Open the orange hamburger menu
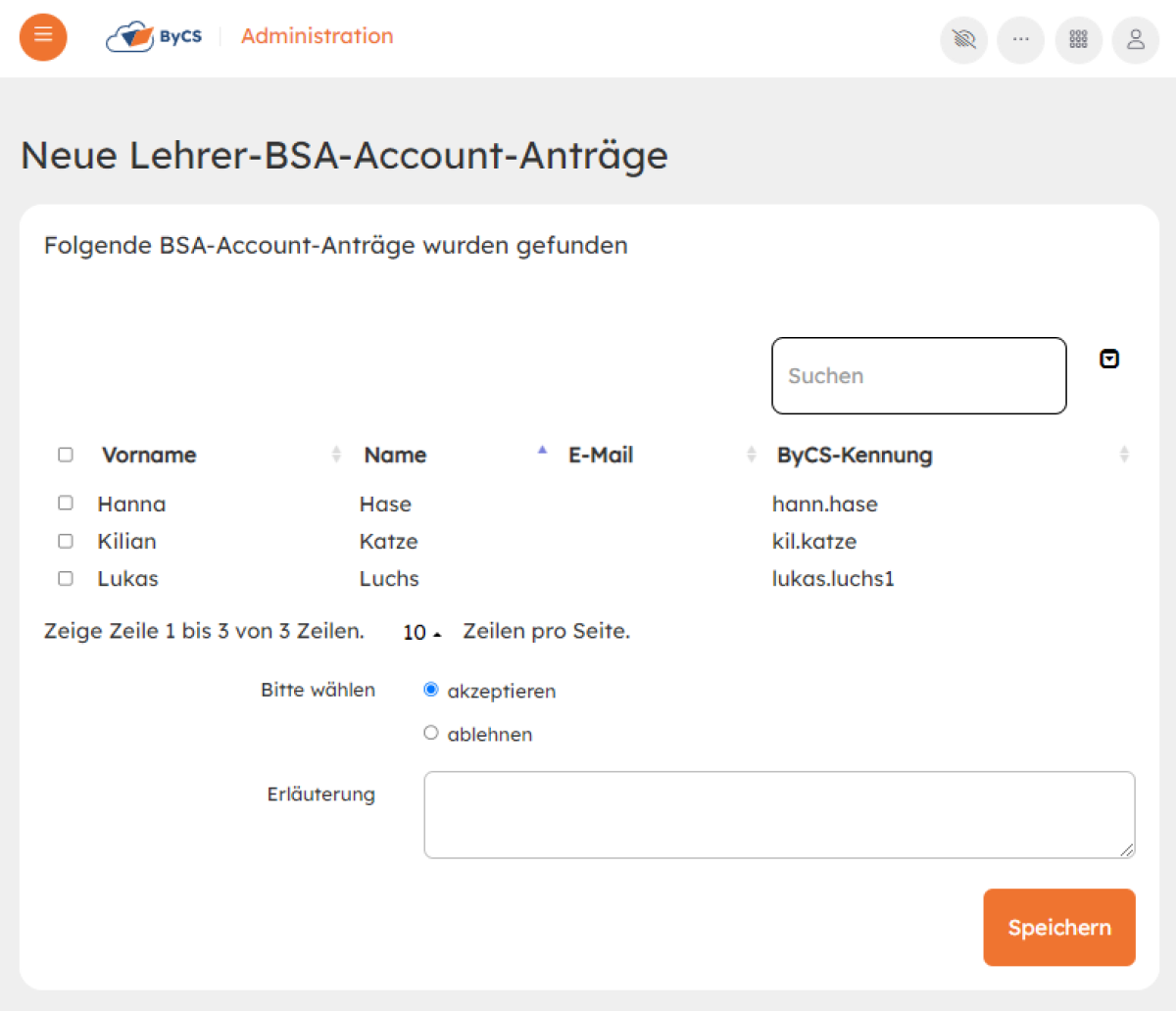 click(x=43, y=37)
